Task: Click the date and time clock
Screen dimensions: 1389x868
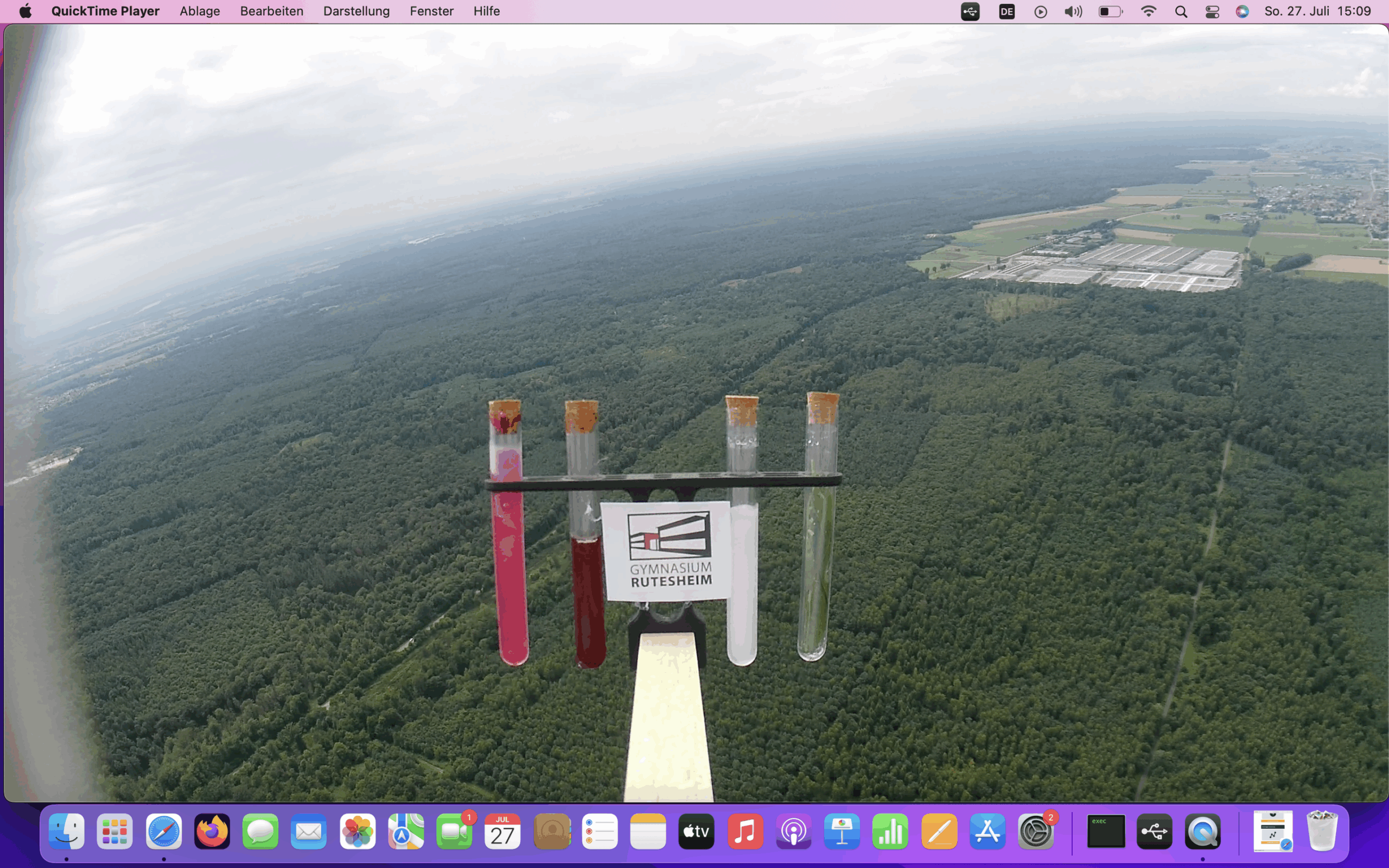Action: click(x=1317, y=11)
